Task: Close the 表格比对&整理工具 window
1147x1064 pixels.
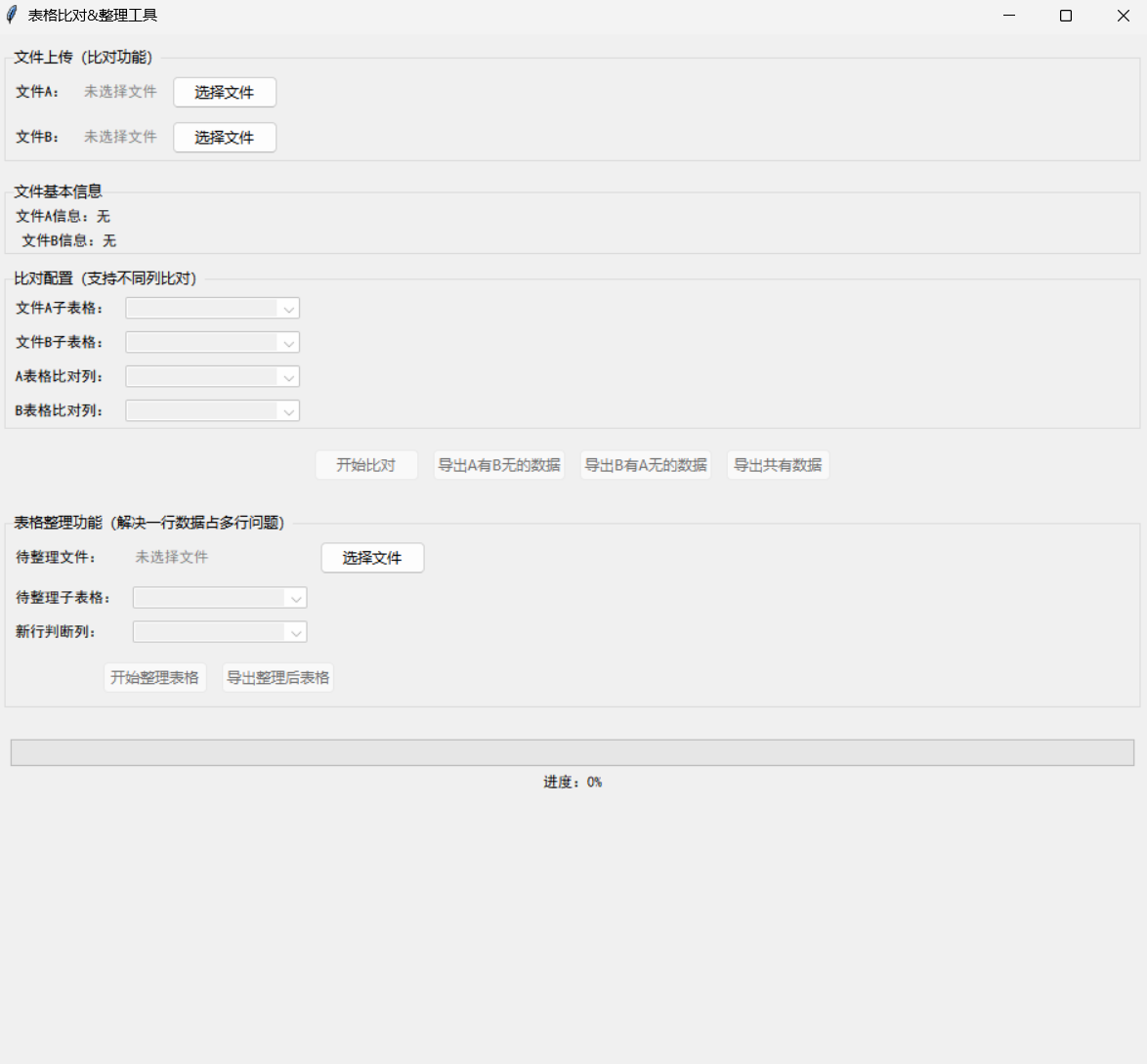Action: coord(1123,16)
